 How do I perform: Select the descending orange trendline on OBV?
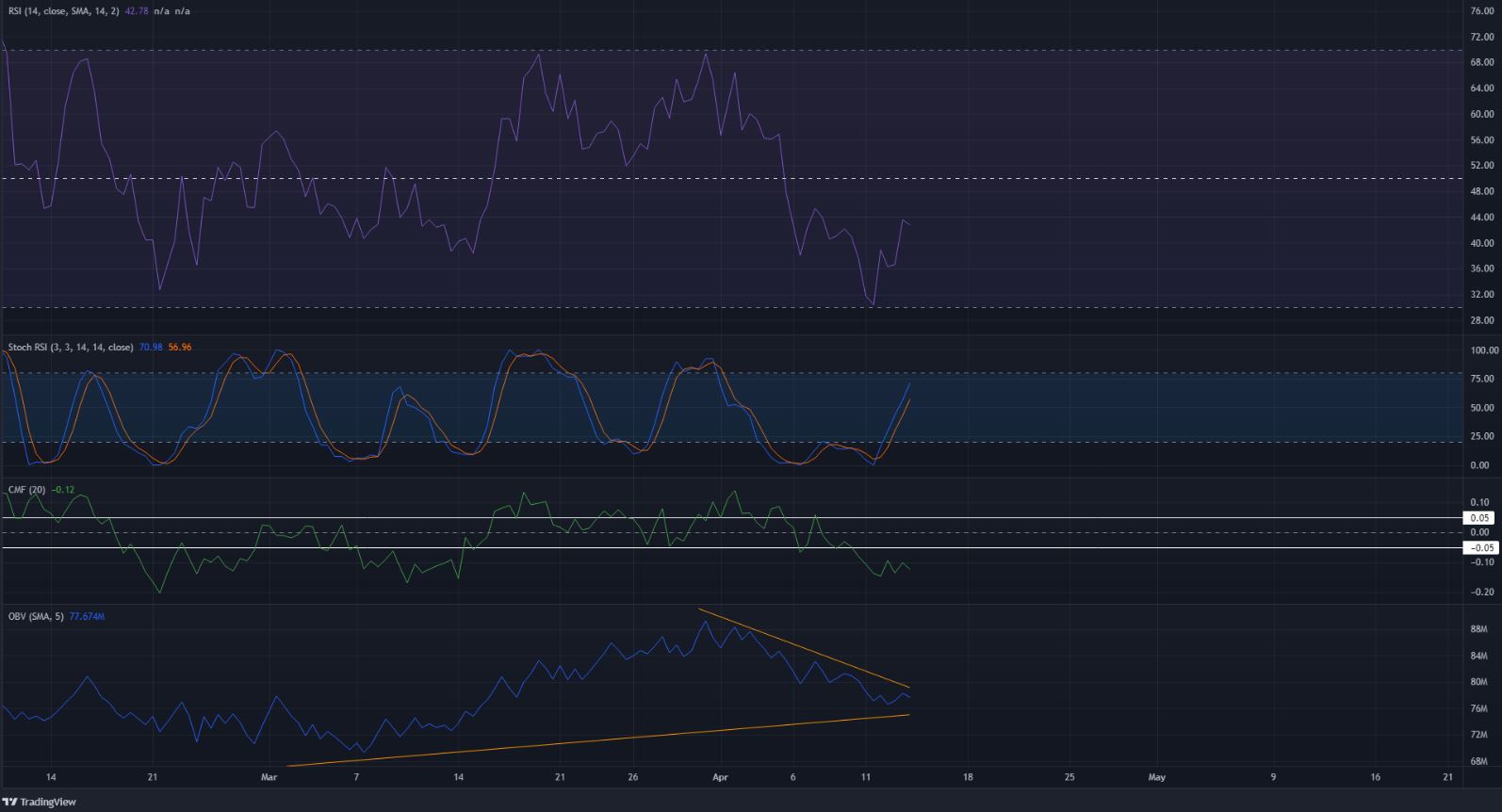[x=804, y=648]
